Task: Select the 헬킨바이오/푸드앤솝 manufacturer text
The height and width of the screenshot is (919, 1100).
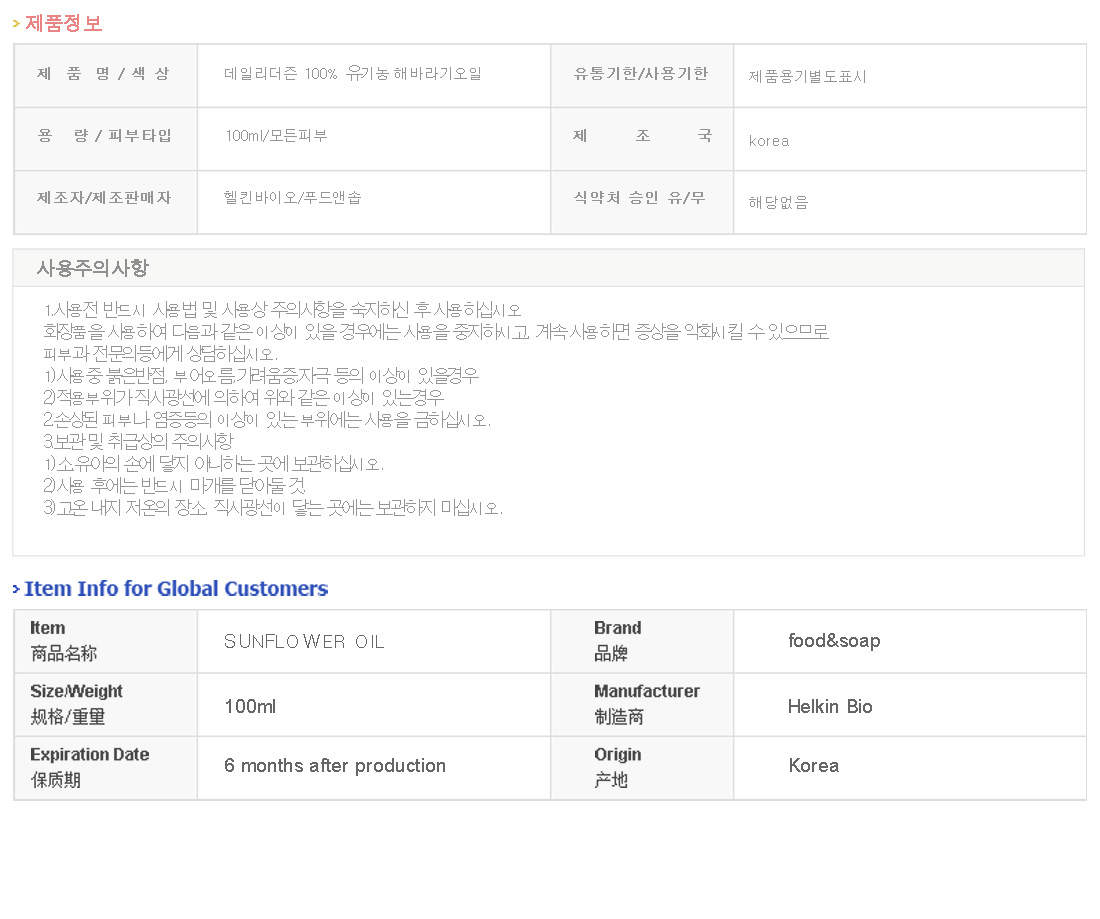Action: [293, 198]
